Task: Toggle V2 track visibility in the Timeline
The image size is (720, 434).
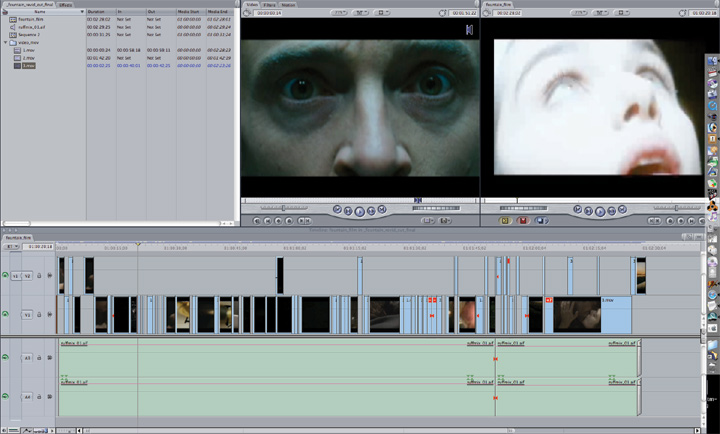Action: click(6, 275)
